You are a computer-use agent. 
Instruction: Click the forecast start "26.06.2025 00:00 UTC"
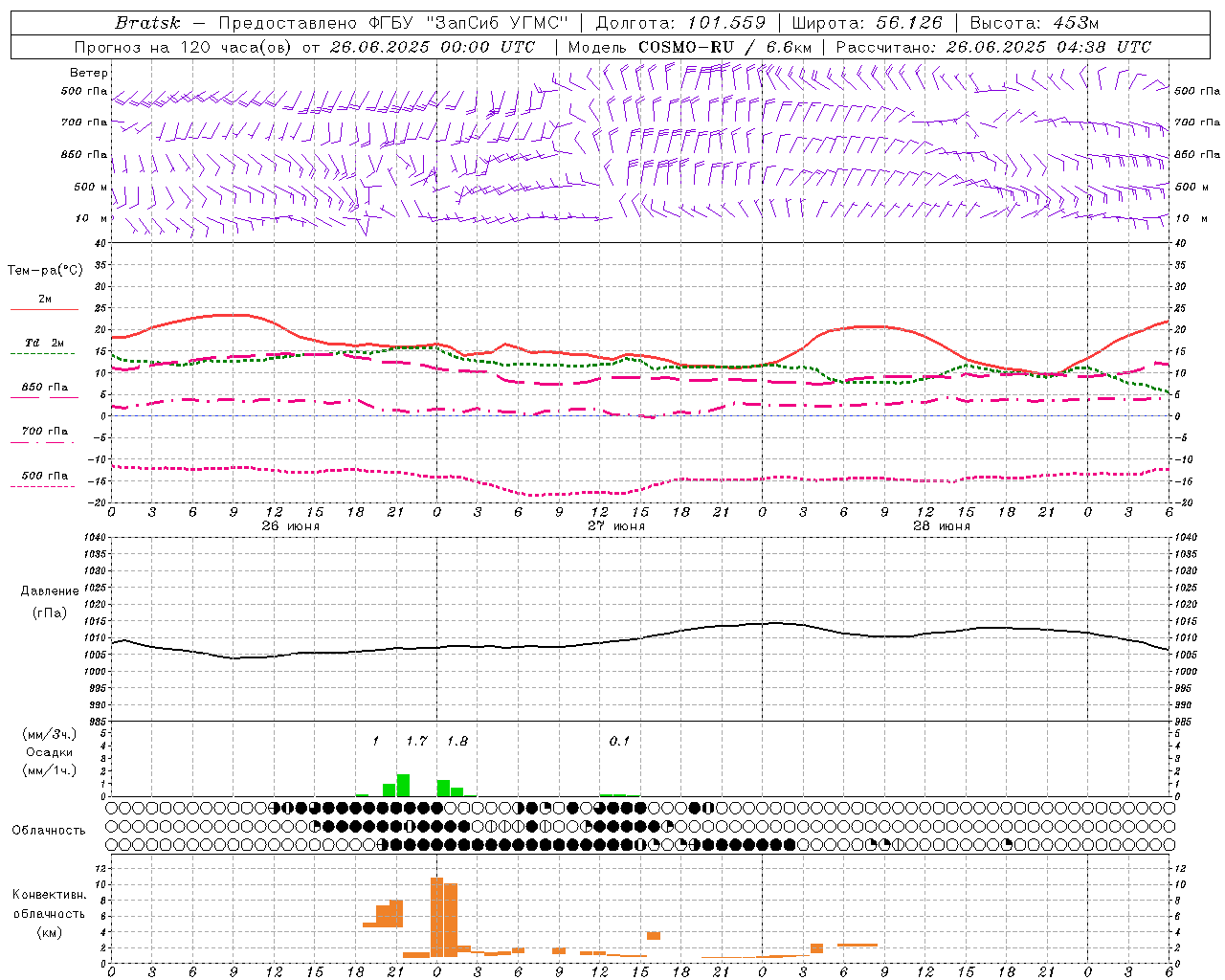[x=433, y=47]
